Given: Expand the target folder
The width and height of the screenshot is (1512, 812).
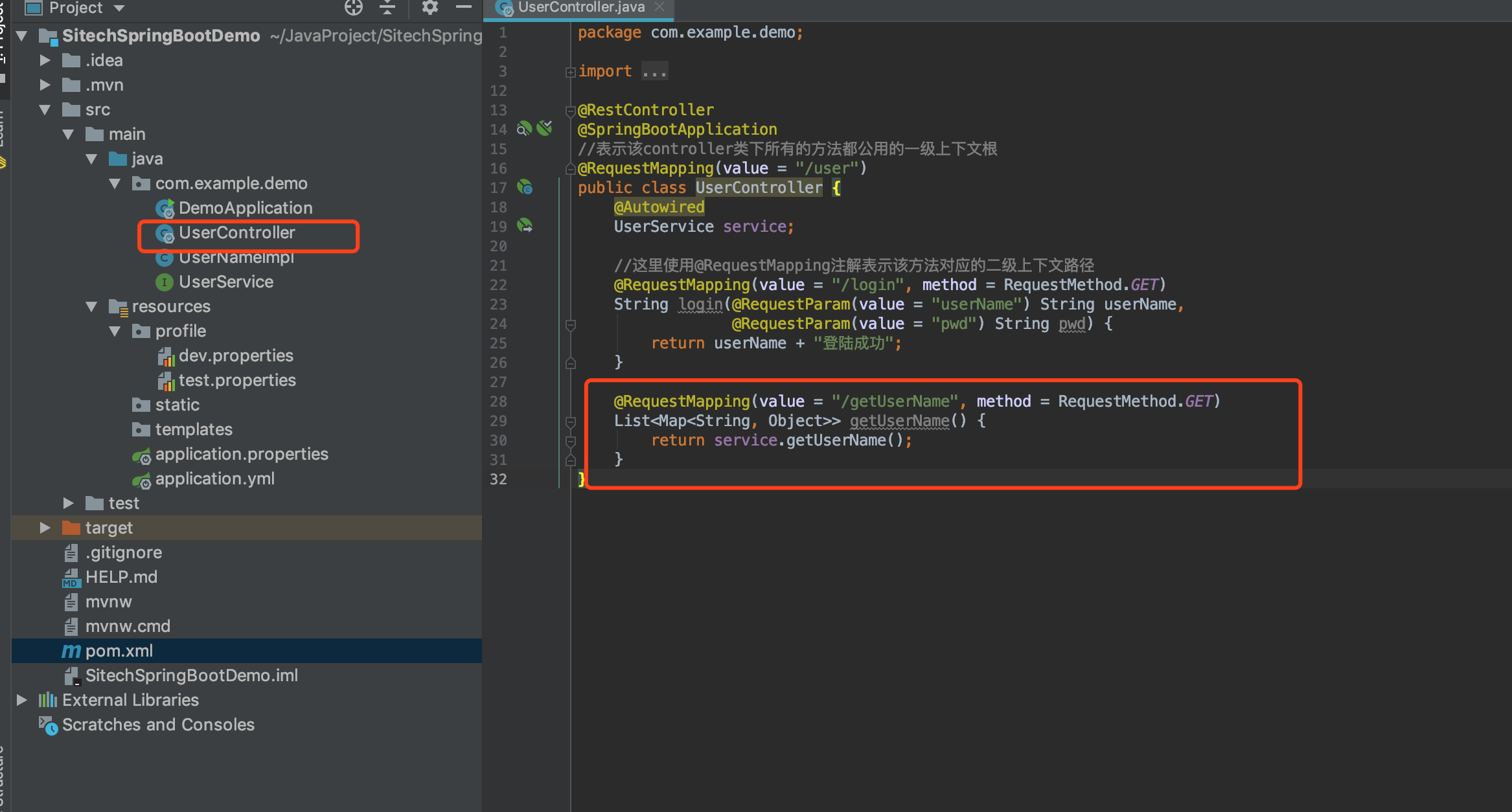Looking at the screenshot, I should pos(45,528).
